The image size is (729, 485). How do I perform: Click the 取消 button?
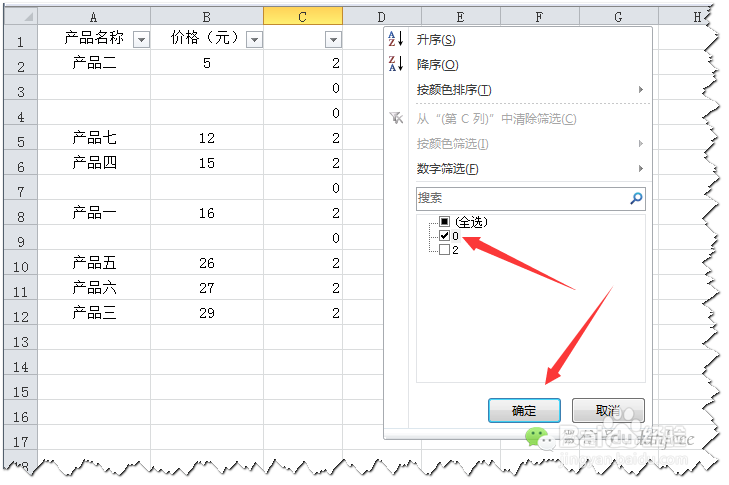point(608,411)
